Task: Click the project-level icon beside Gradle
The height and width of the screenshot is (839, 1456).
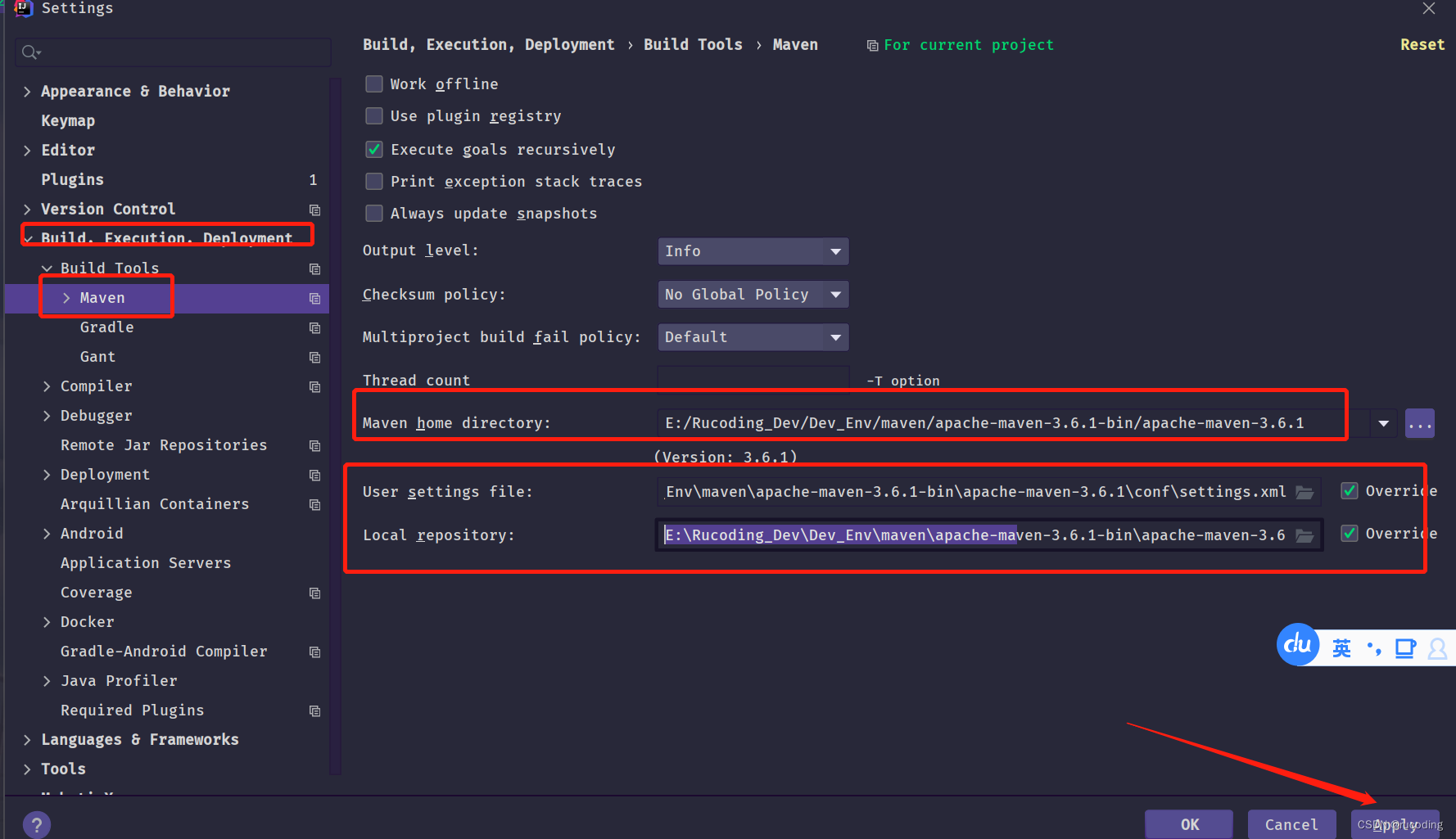Action: (x=314, y=327)
